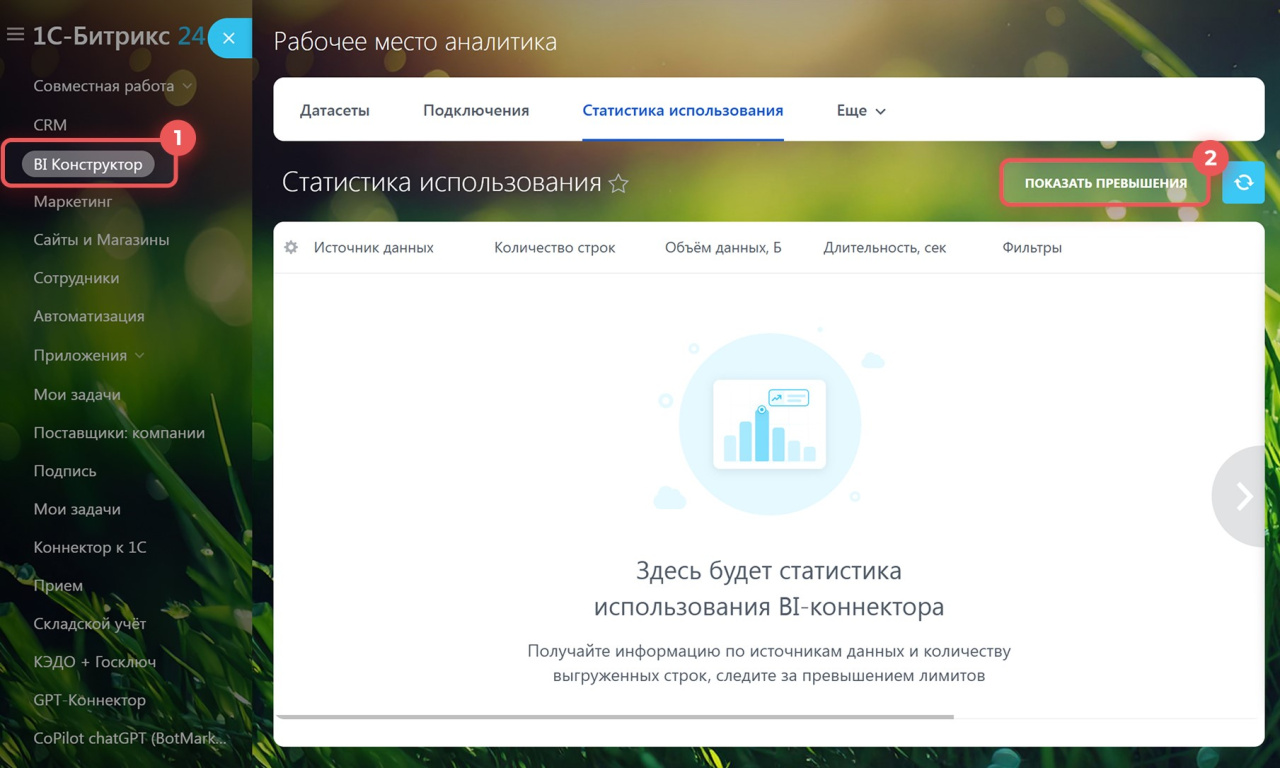Open the hamburger menu beside the 1С-Битрикс logo
This screenshot has width=1280, height=768.
point(15,35)
